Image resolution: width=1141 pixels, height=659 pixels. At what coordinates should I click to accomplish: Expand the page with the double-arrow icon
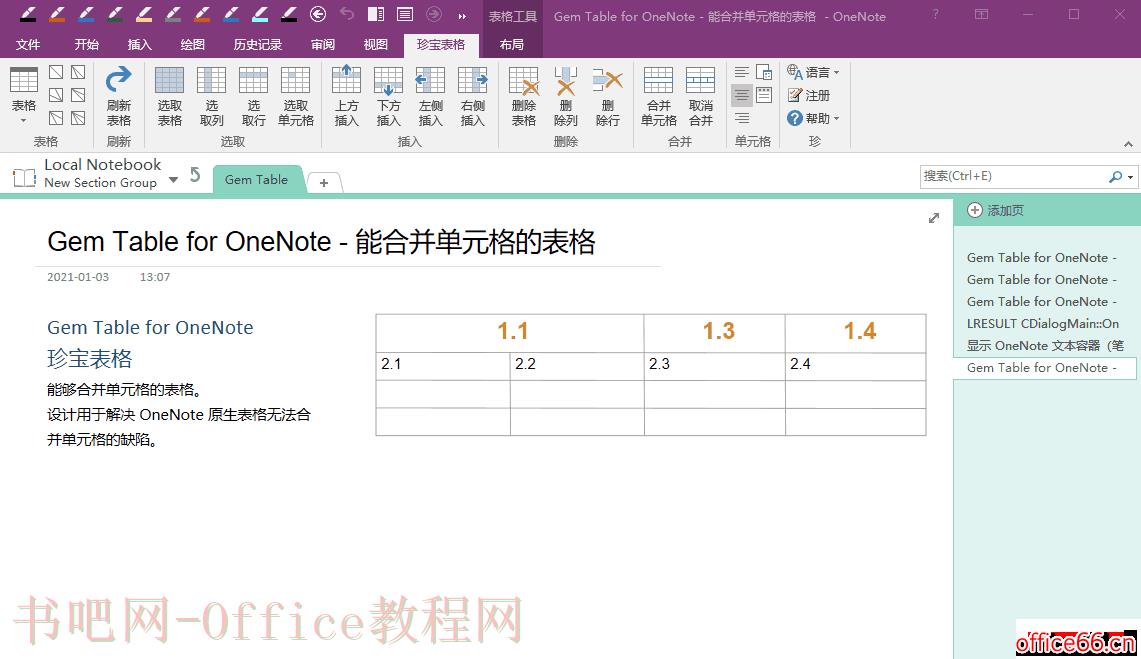[934, 218]
